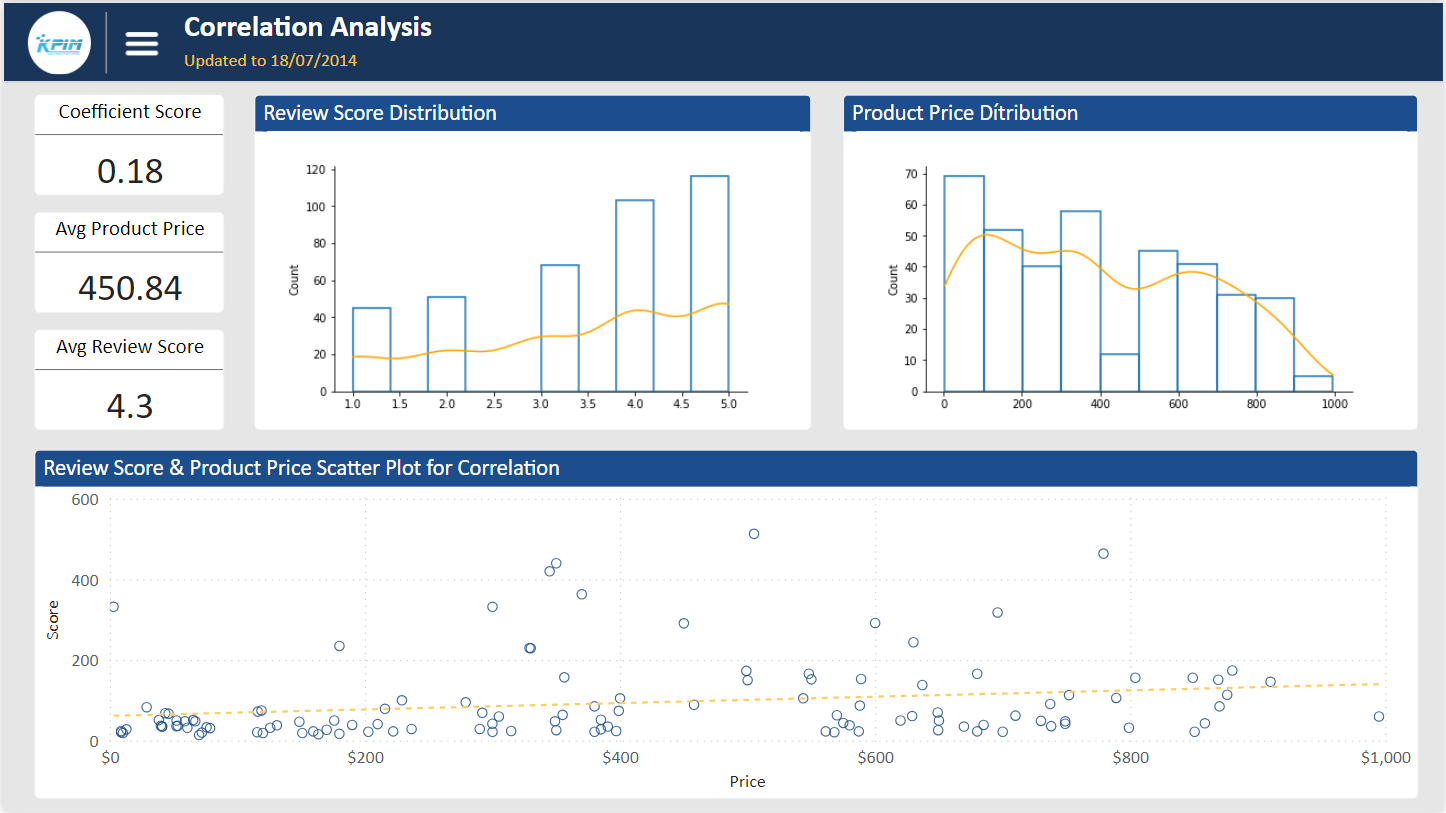This screenshot has height=813, width=1446.
Task: Click the tallest bar at score 5.0
Action: (709, 284)
